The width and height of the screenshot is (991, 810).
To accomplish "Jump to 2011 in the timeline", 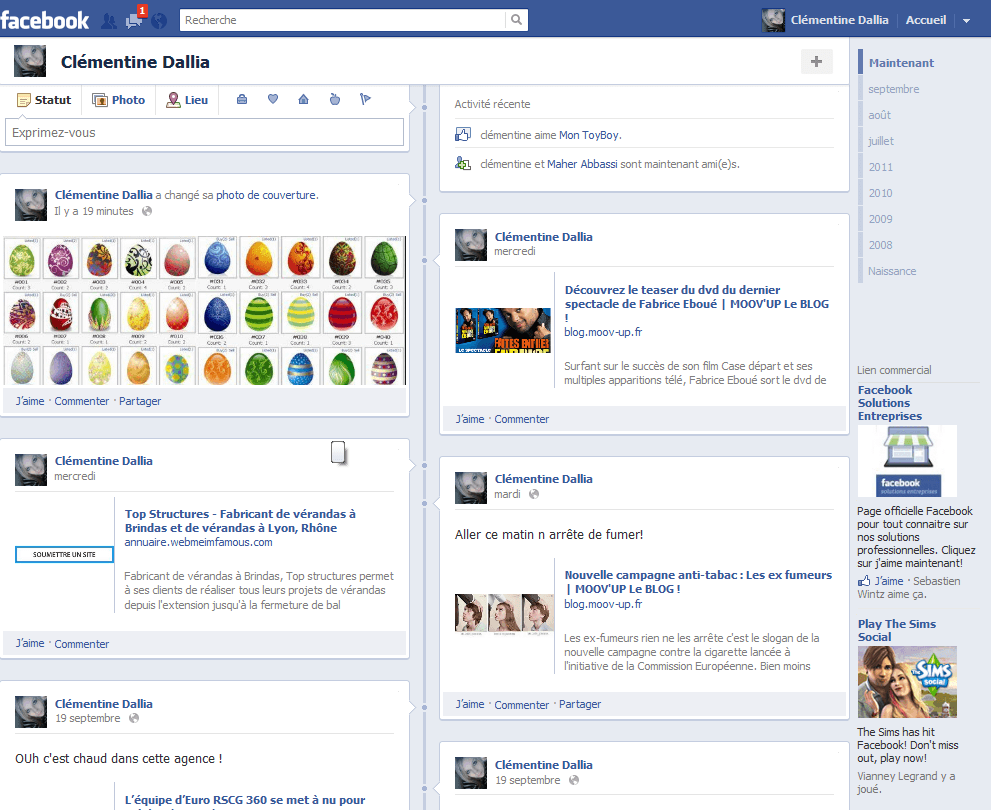I will point(880,167).
